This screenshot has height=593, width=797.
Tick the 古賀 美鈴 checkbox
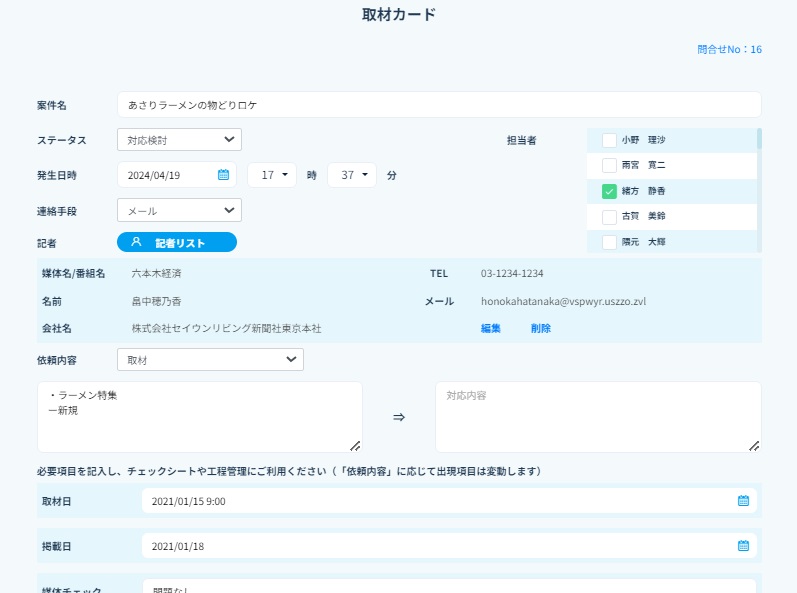pos(609,216)
